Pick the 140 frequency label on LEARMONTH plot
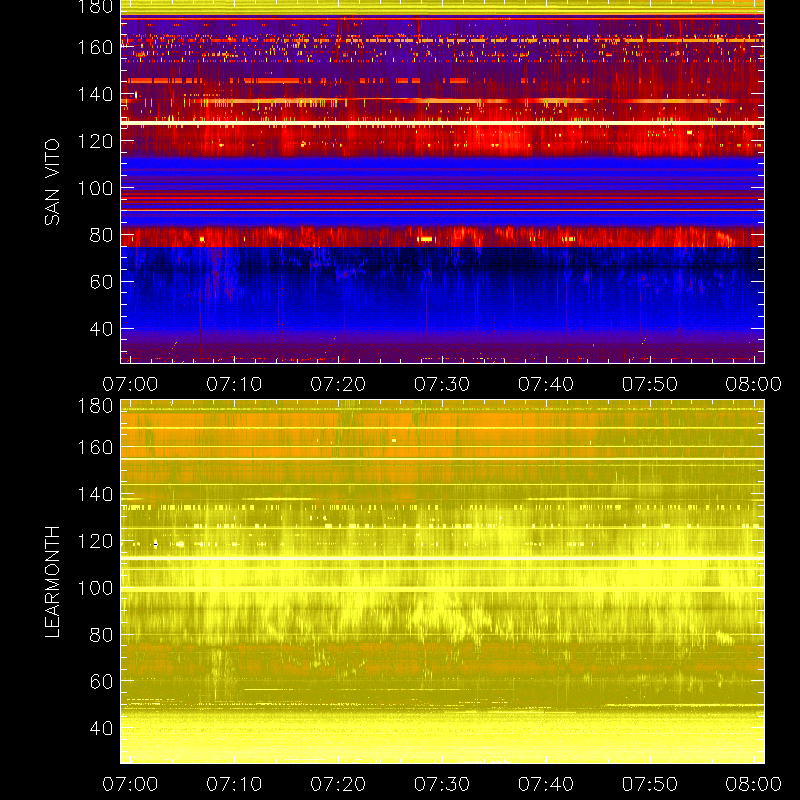Image resolution: width=800 pixels, height=800 pixels. click(x=95, y=494)
